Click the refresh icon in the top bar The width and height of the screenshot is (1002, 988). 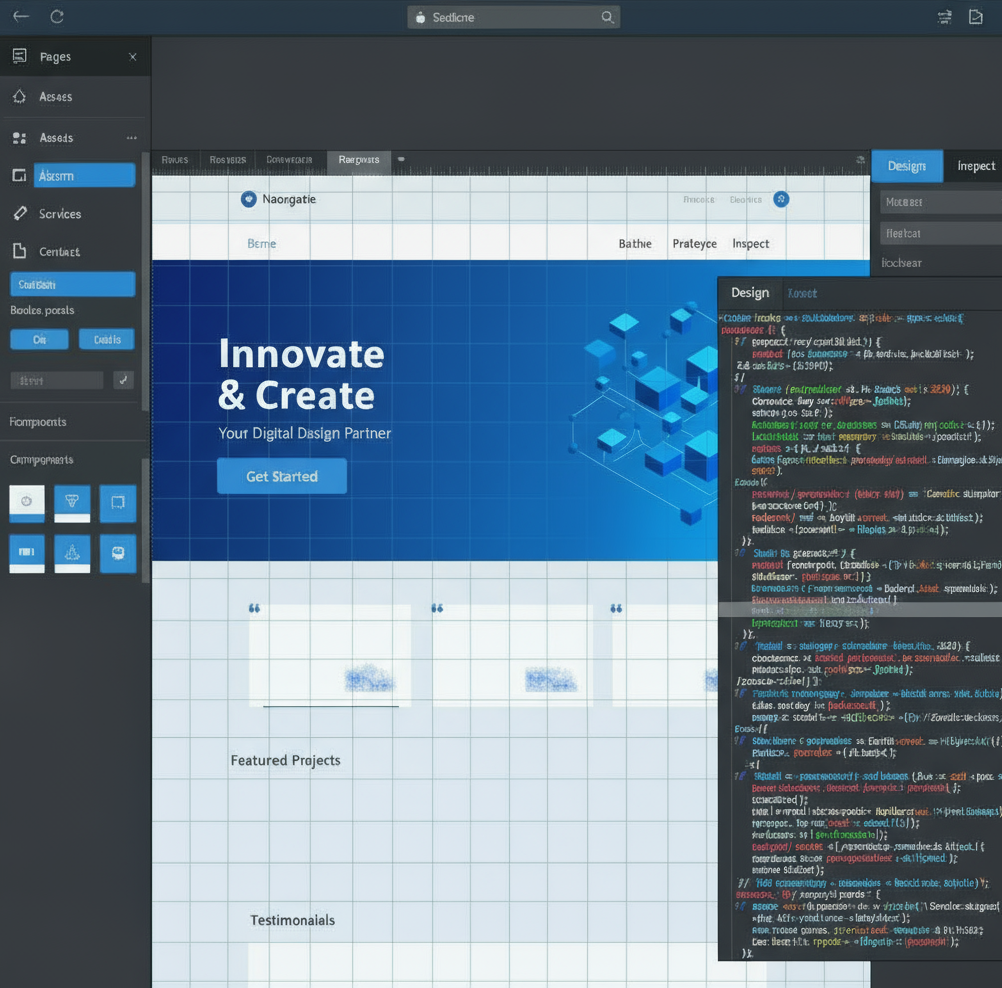57,17
